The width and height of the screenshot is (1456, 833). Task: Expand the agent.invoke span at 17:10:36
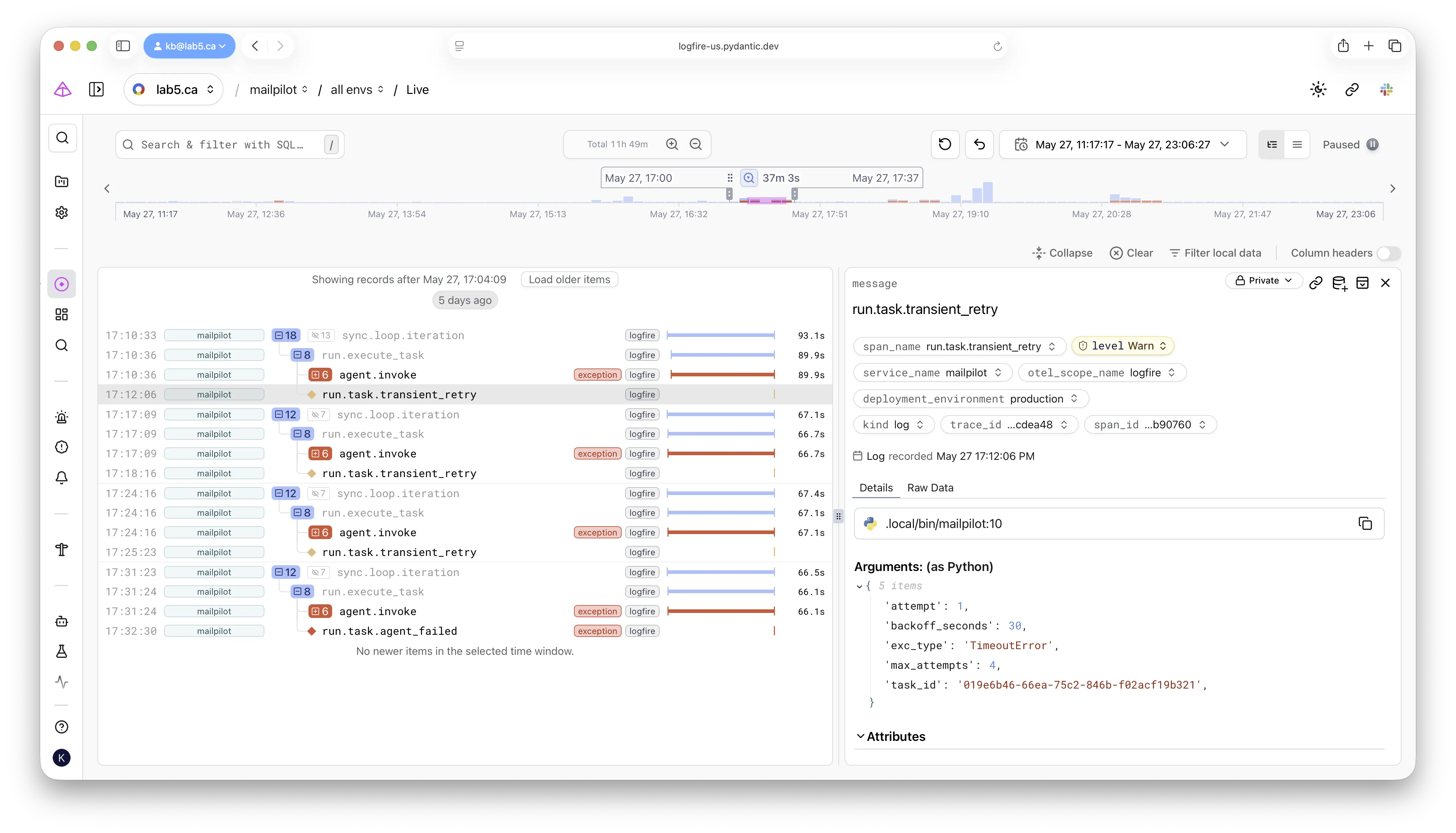point(320,375)
